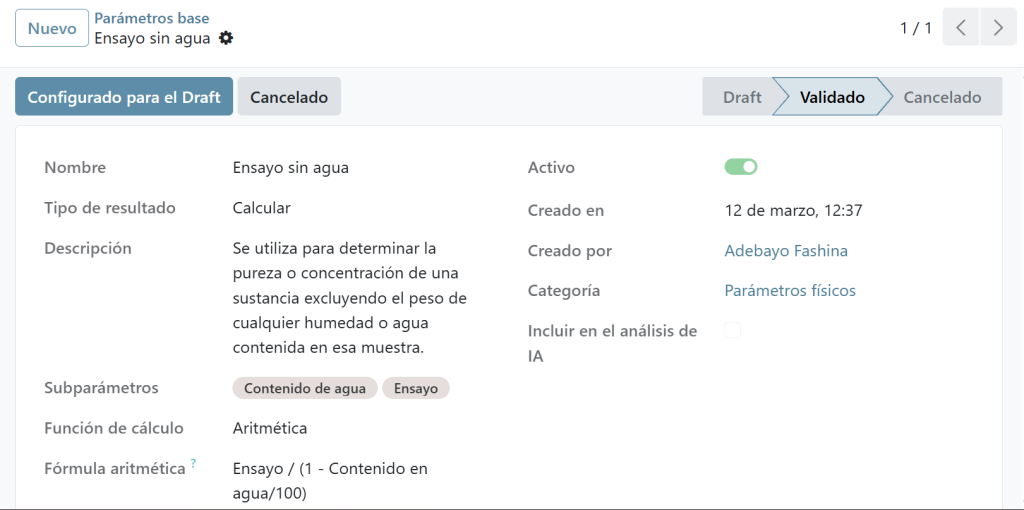Click the Nombre field value
This screenshot has height=510, width=1024.
pyautogui.click(x=291, y=168)
